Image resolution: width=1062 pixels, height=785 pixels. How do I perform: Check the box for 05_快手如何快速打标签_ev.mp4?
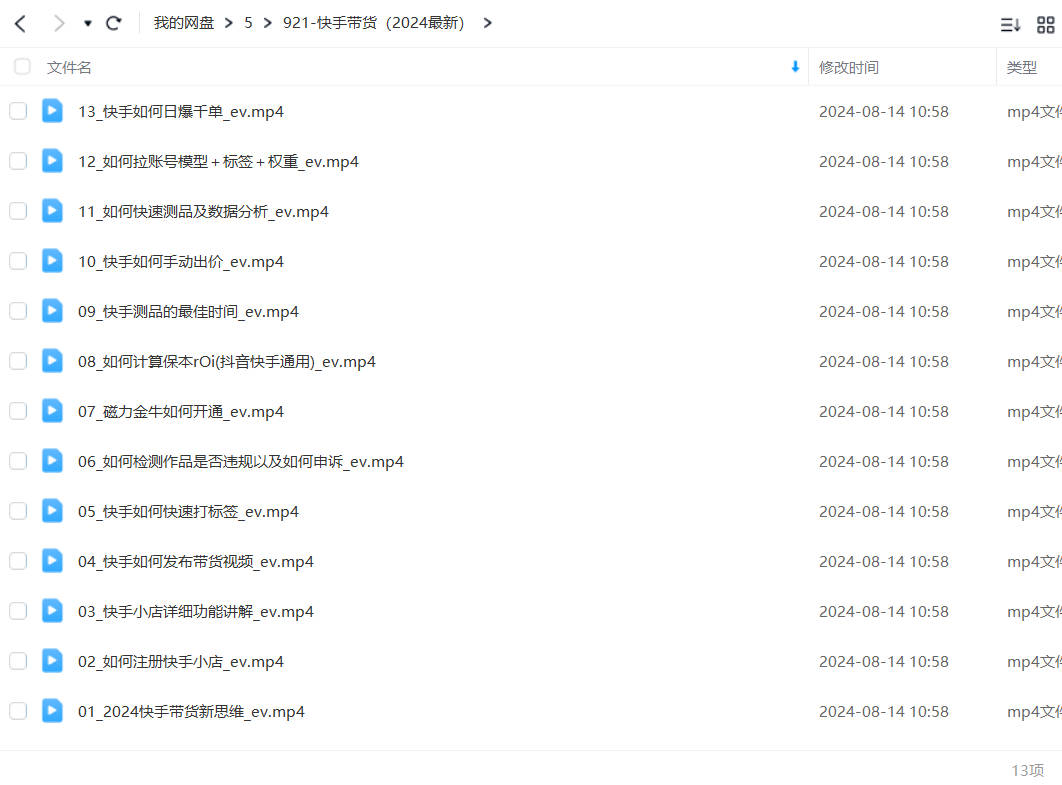pyautogui.click(x=18, y=511)
